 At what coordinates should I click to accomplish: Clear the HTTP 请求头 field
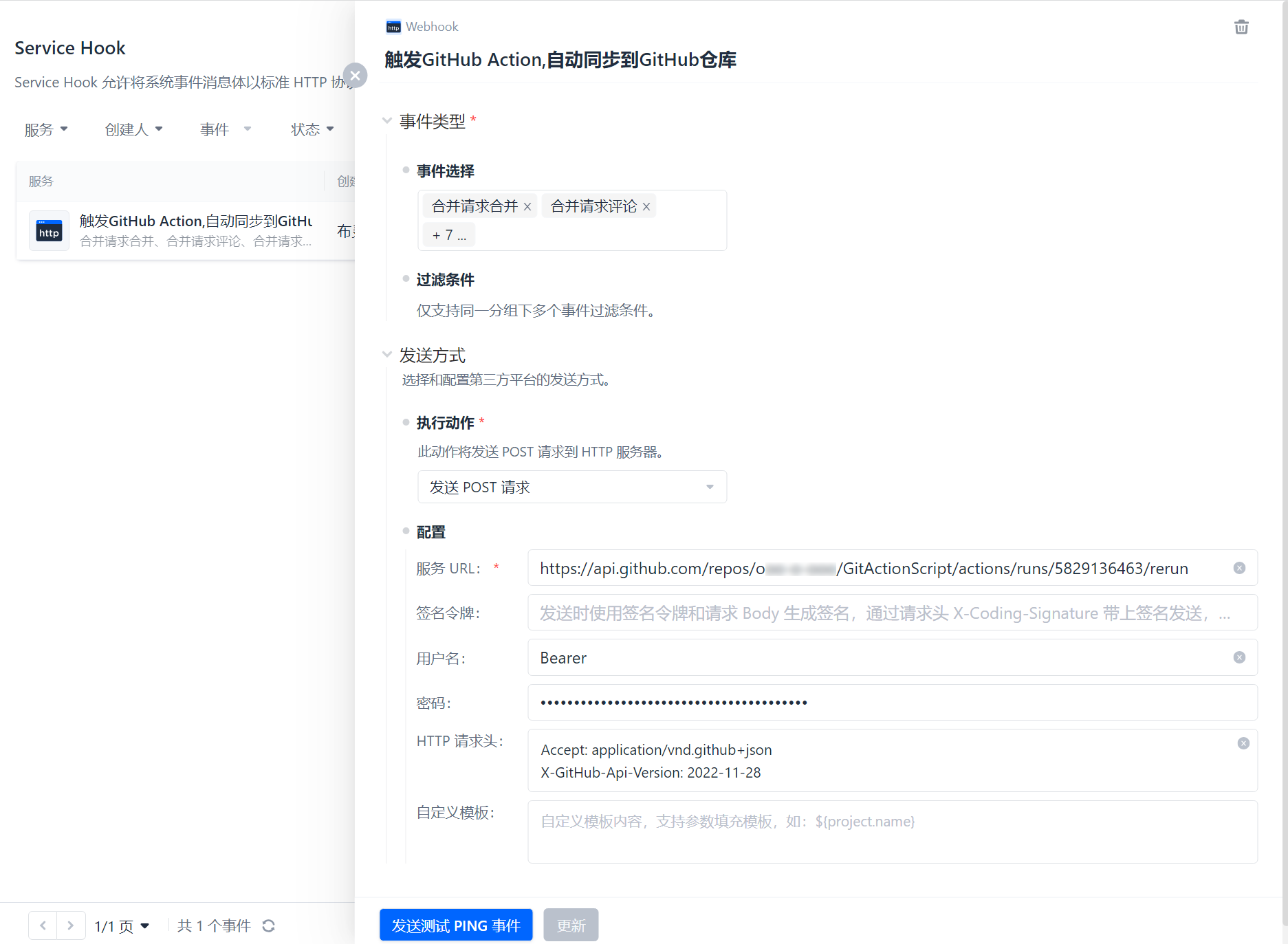(x=1243, y=743)
